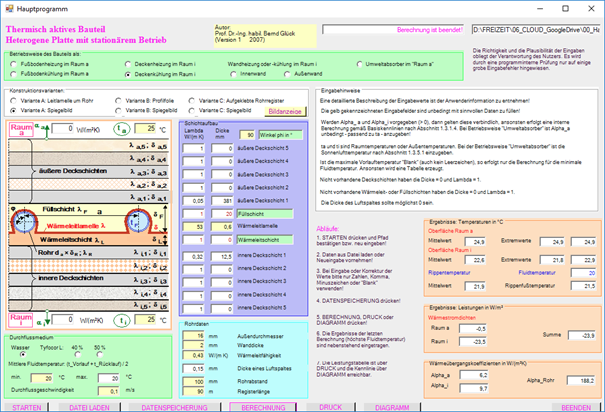Select Variante C: Aufgeklebte Rohrregister
This screenshot has height=412, width=605.
point(192,101)
